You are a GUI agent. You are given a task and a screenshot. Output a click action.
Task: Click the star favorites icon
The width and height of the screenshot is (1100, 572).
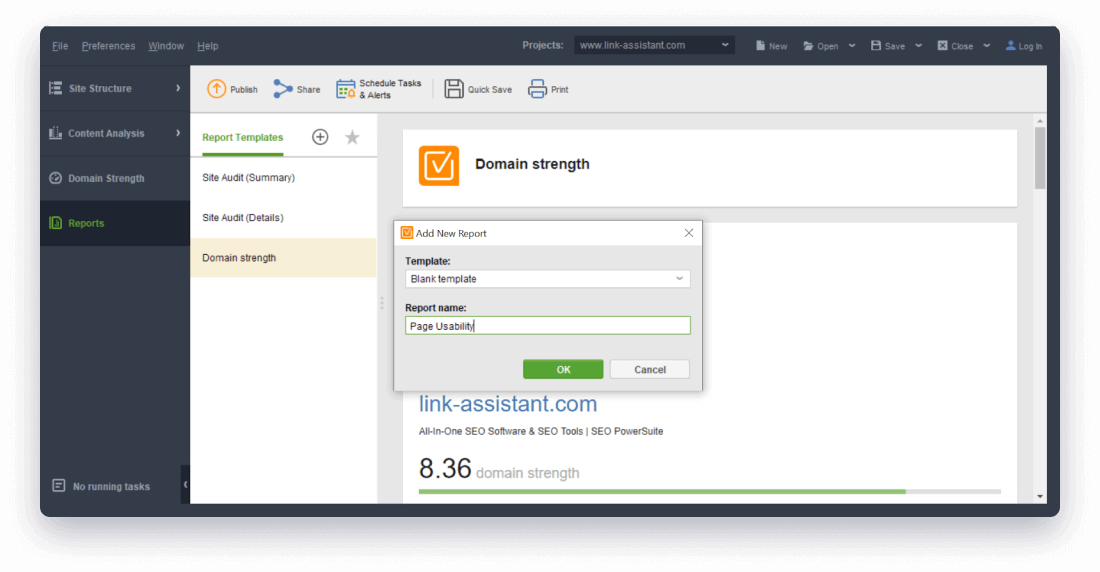tap(352, 137)
